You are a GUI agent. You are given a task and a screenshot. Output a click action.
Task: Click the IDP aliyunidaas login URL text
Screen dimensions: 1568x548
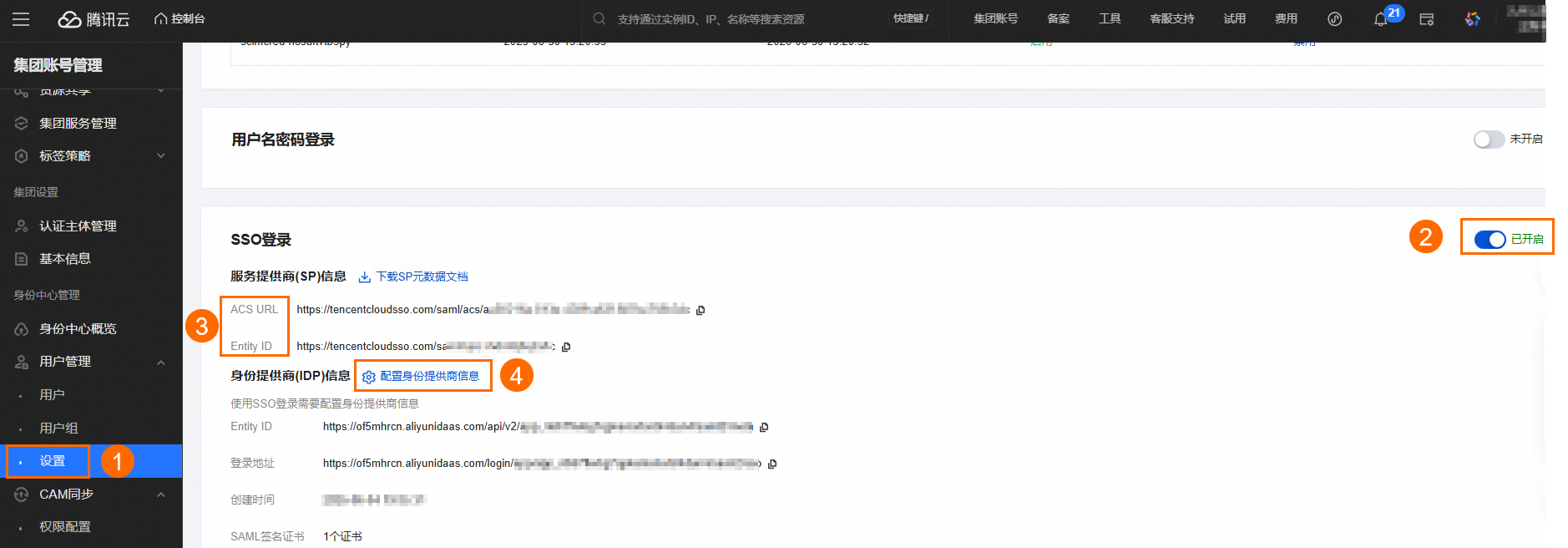(542, 463)
